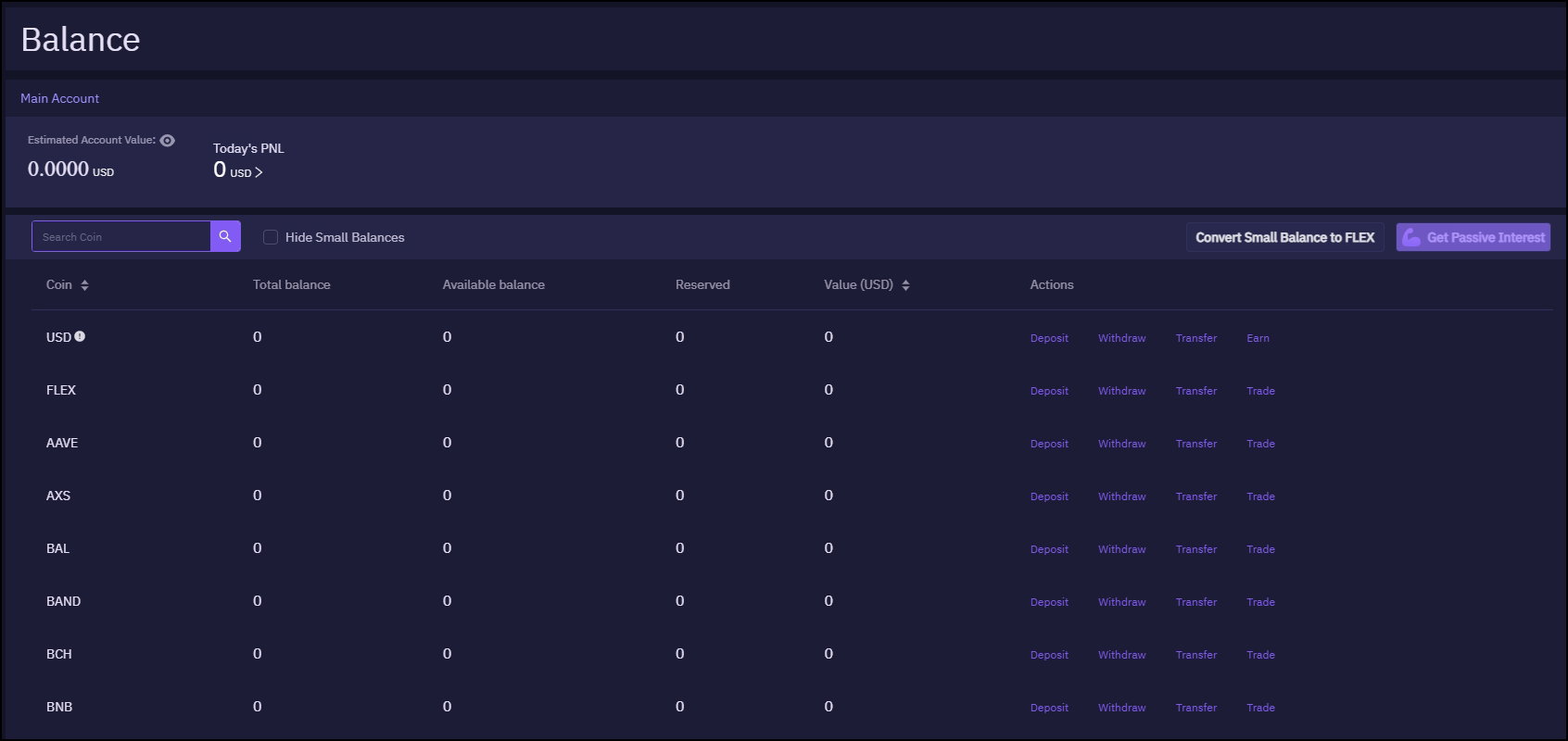
Task: Select the FLEX coin name
Action: 61,390
